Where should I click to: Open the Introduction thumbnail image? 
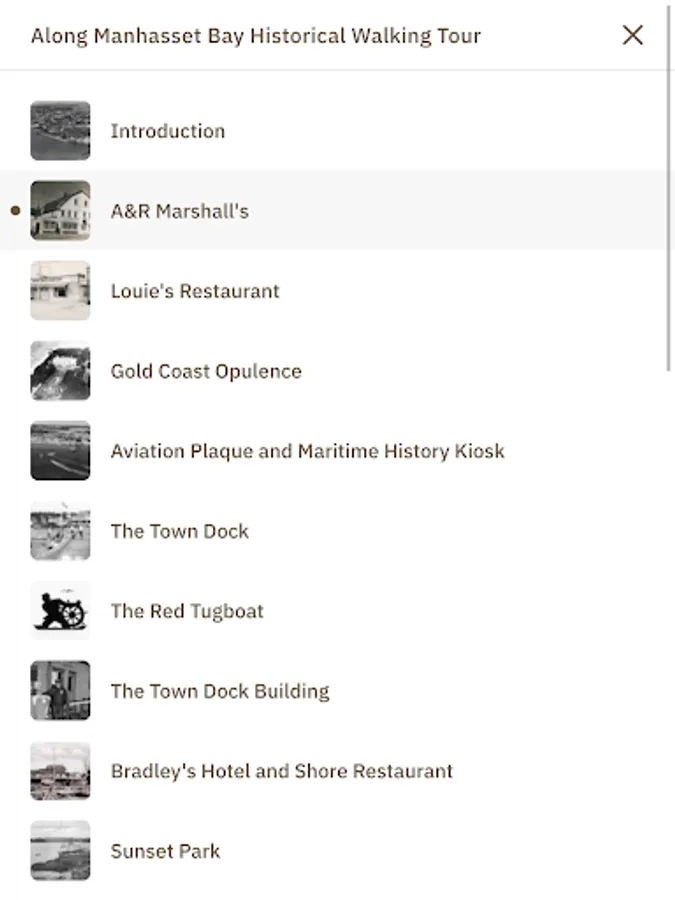60,131
